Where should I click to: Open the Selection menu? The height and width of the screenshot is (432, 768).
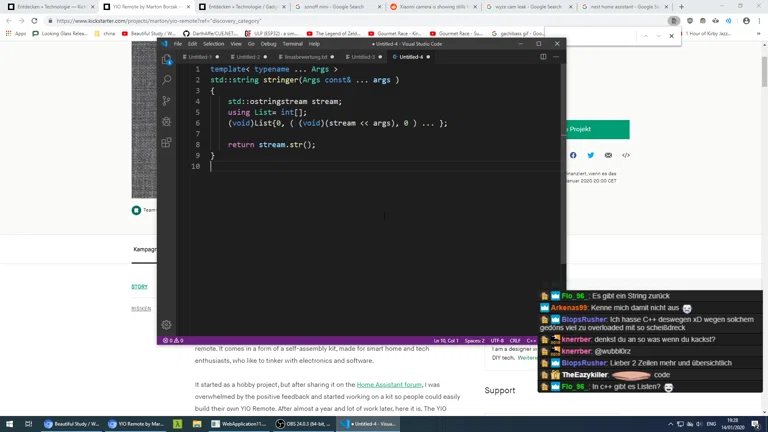tap(214, 44)
